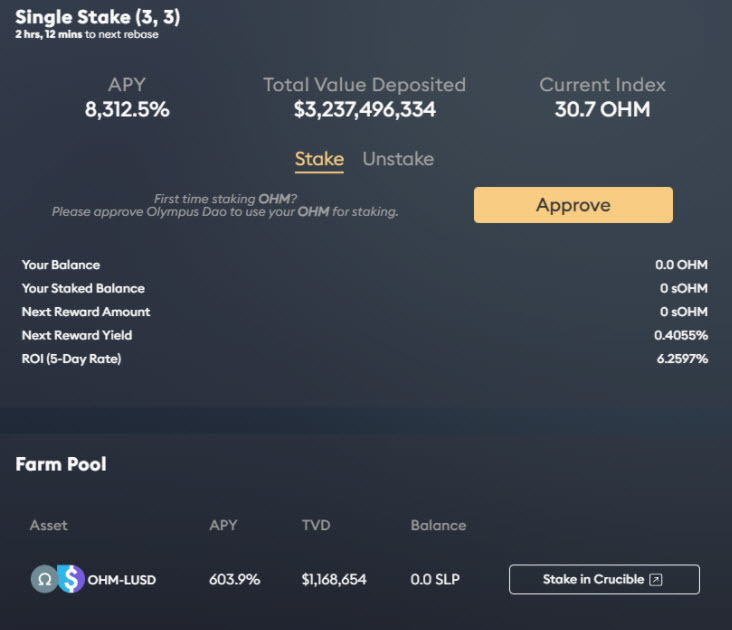Switch to the Unstake tab
732x630 pixels.
pyautogui.click(x=398, y=159)
